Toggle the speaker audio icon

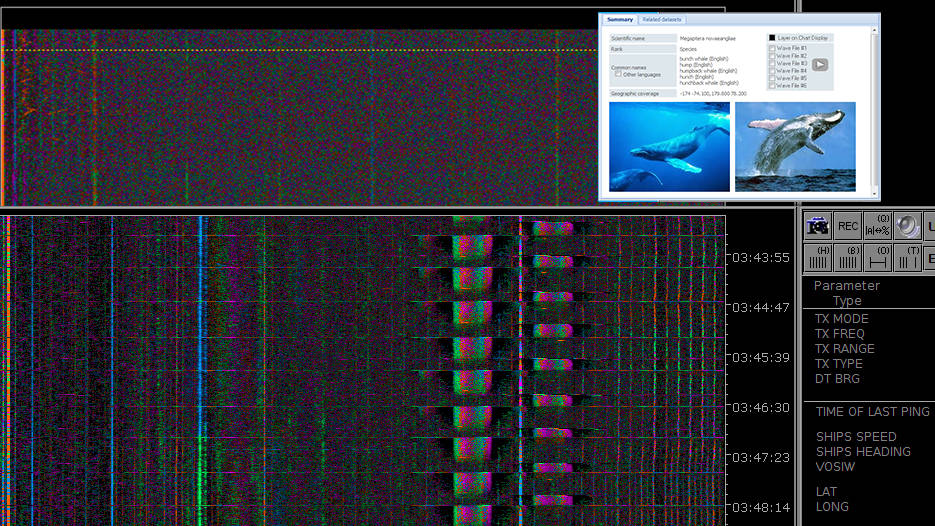pos(908,227)
